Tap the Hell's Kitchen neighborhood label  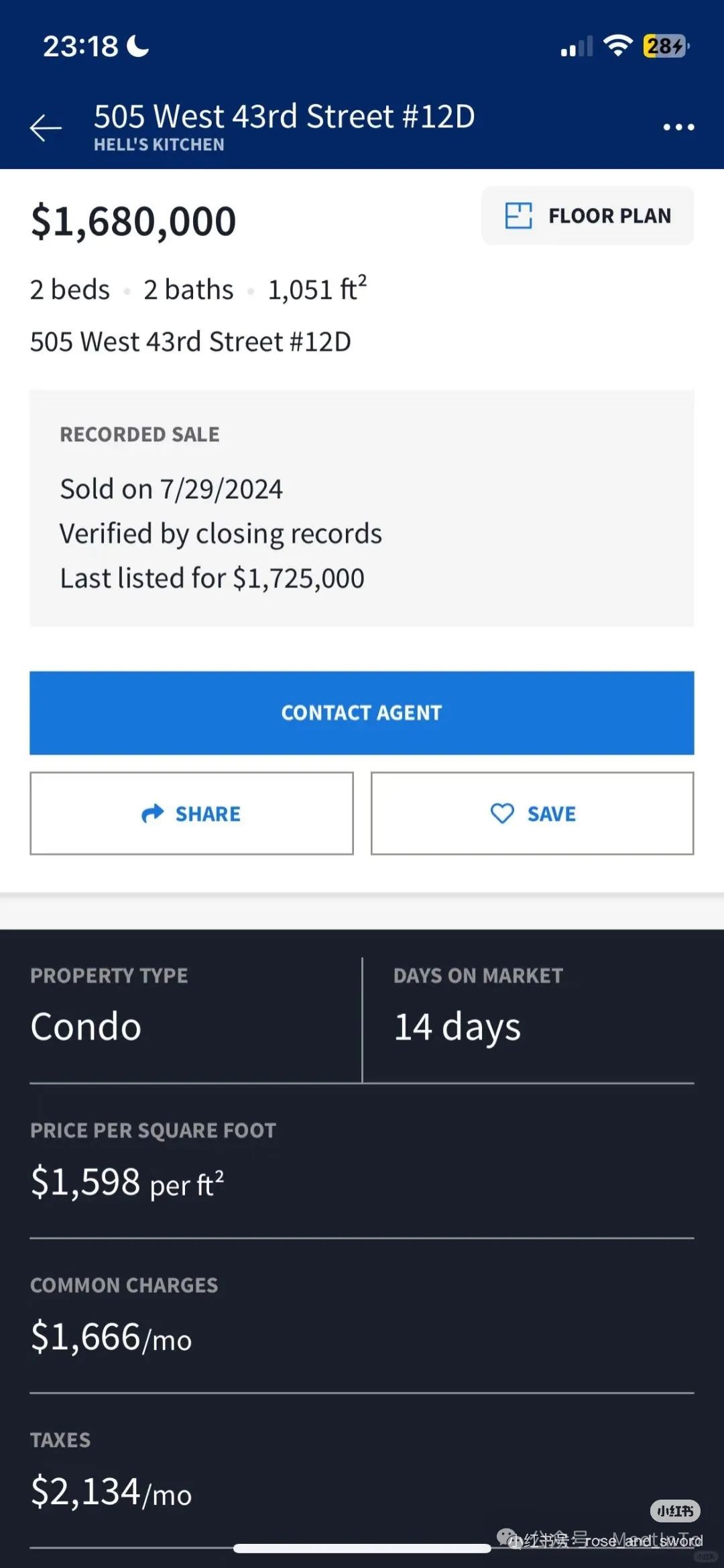pos(159,145)
